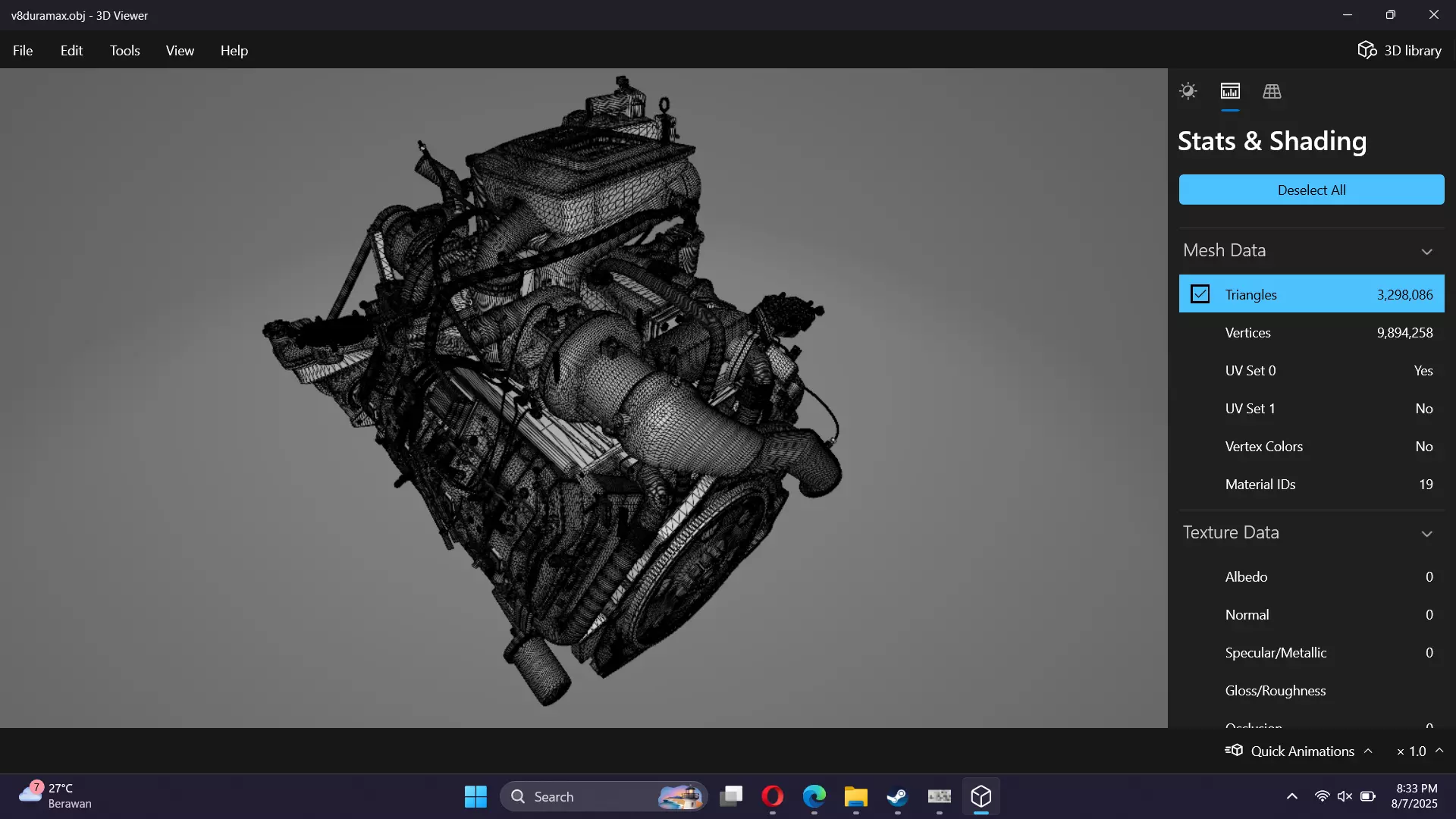Launch Opera browser from taskbar

(x=773, y=796)
